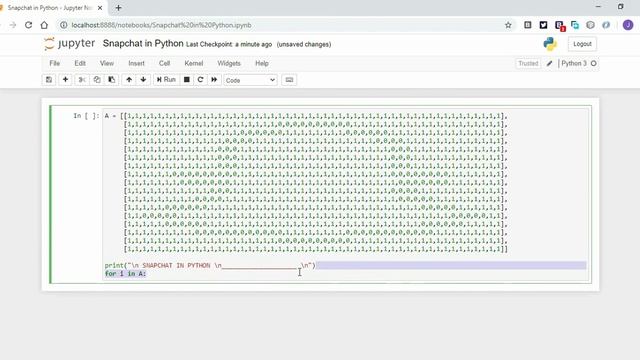The height and width of the screenshot is (360, 640).
Task: Paste cells below icon
Action: tap(111, 80)
